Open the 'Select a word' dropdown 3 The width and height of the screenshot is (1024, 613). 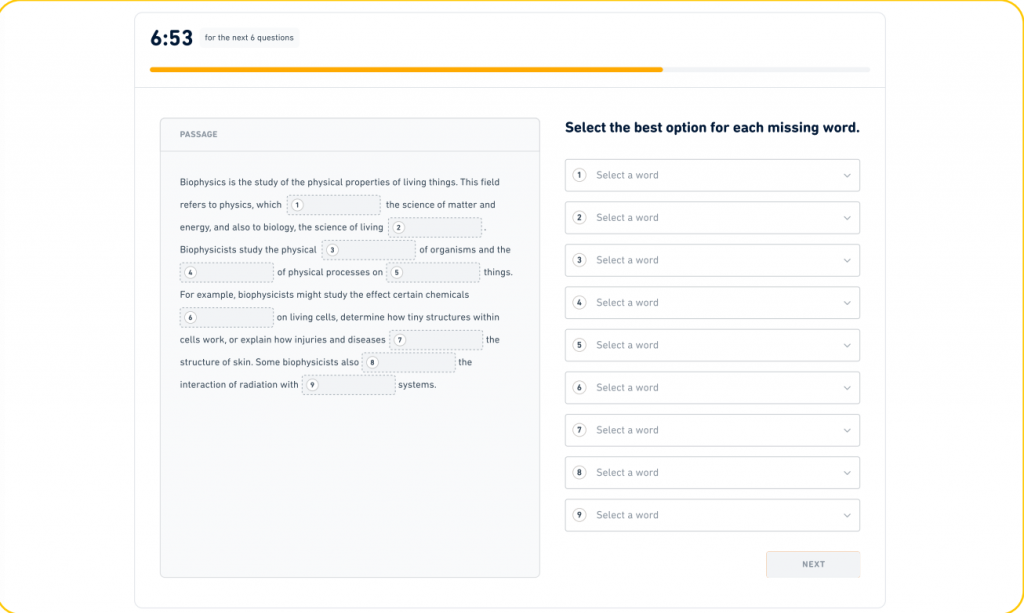coord(711,260)
